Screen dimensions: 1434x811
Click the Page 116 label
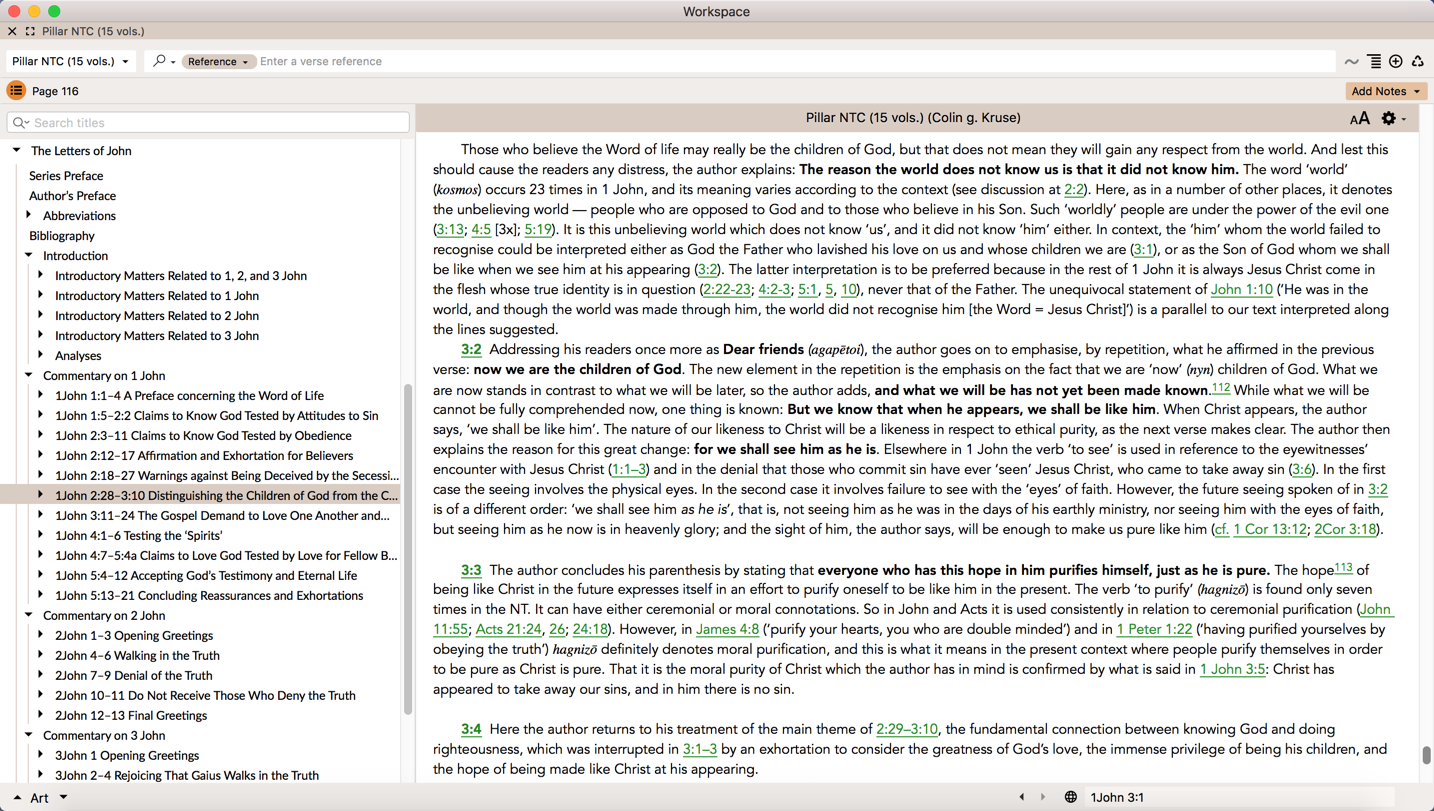[x=55, y=91]
